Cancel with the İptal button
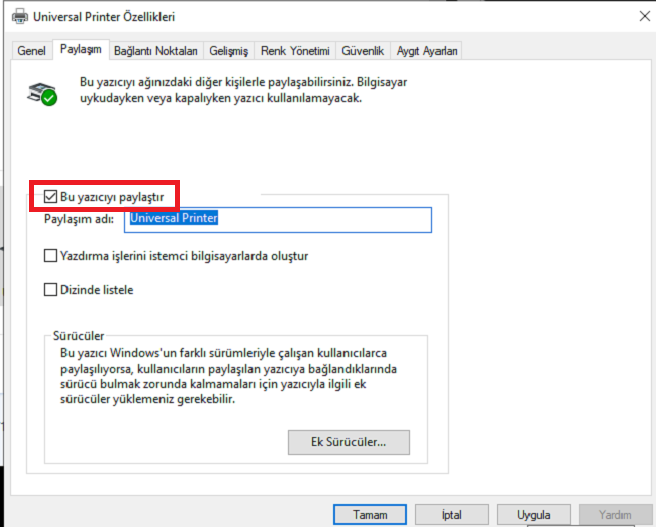The image size is (656, 527). point(451,515)
